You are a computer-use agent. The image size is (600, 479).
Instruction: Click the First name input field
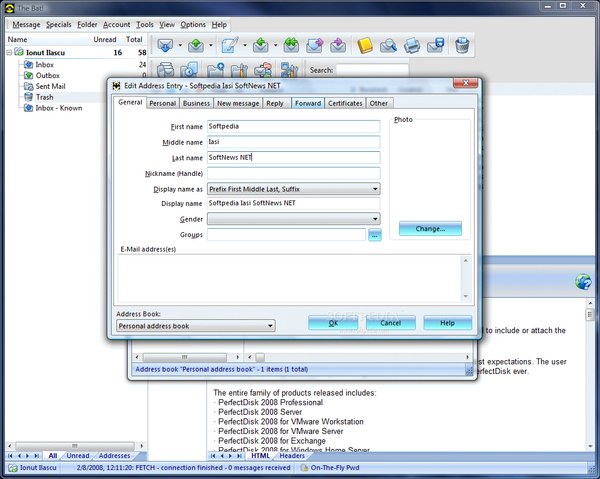pos(293,127)
